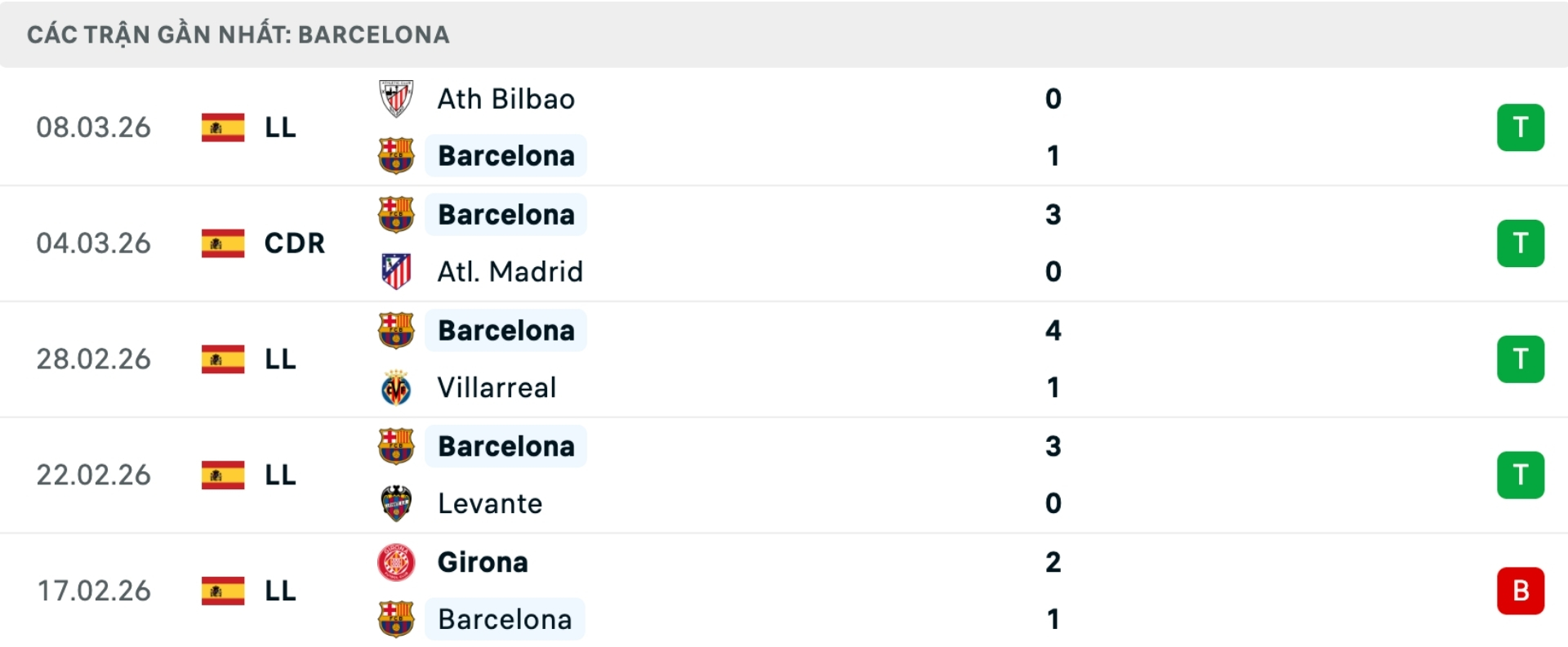The width and height of the screenshot is (1568, 647).
Task: Select the header CÁC TRẬN GẦN NHẤT: BARCELONA
Action: [238, 33]
